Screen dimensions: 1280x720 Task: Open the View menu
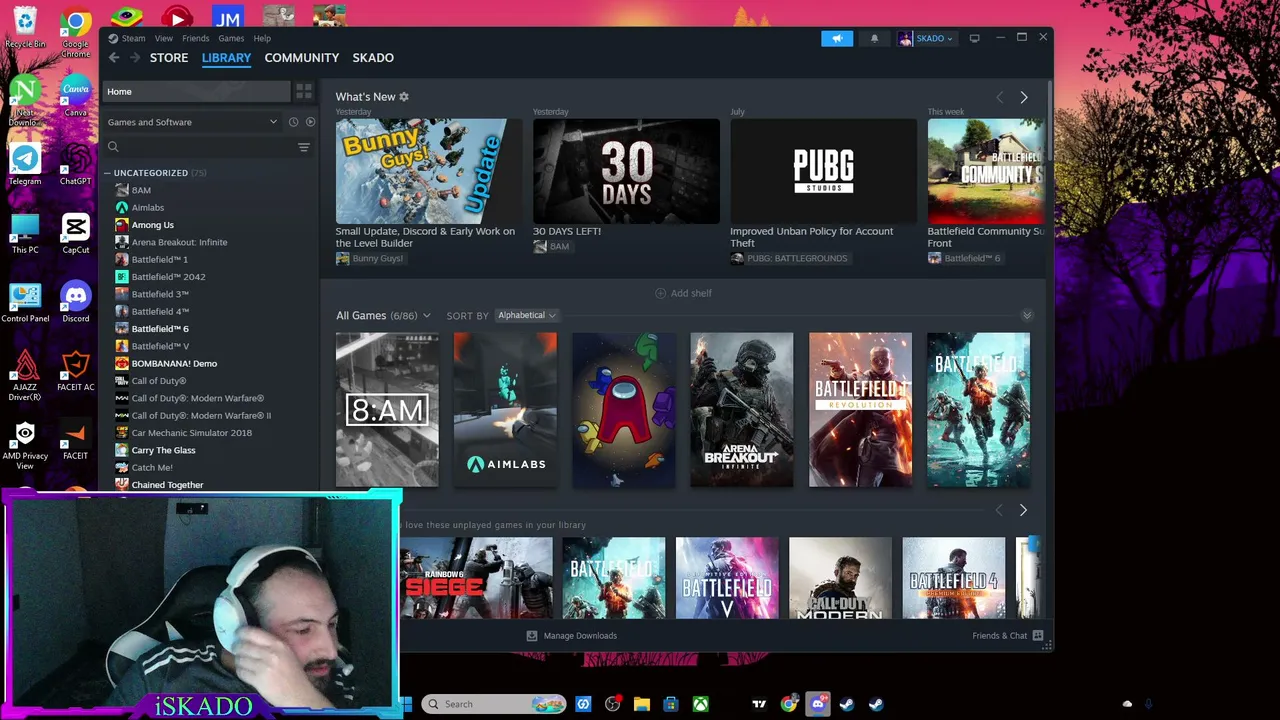[164, 38]
